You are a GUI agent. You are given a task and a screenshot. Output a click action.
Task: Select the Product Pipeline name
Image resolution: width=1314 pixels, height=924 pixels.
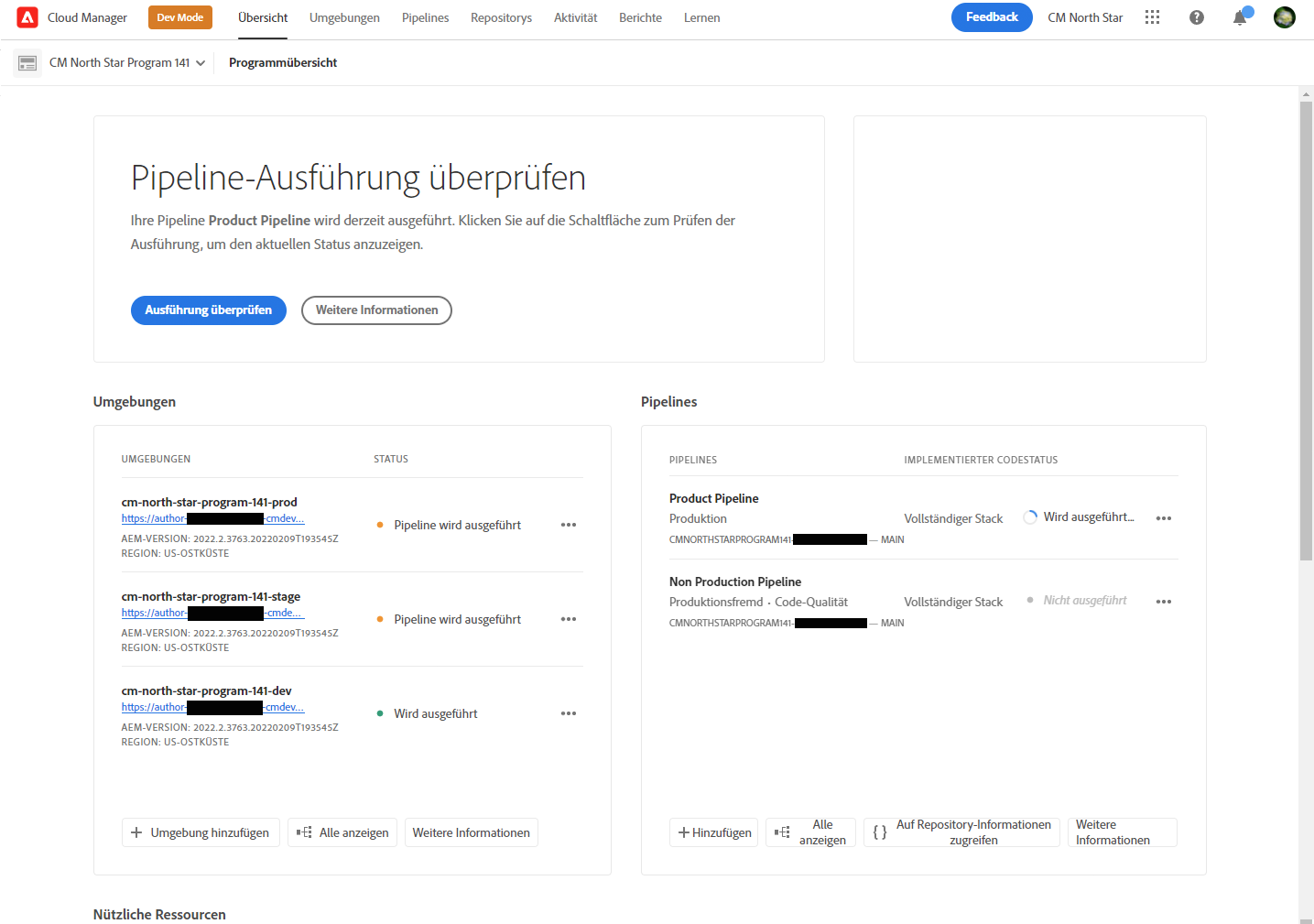pos(714,498)
